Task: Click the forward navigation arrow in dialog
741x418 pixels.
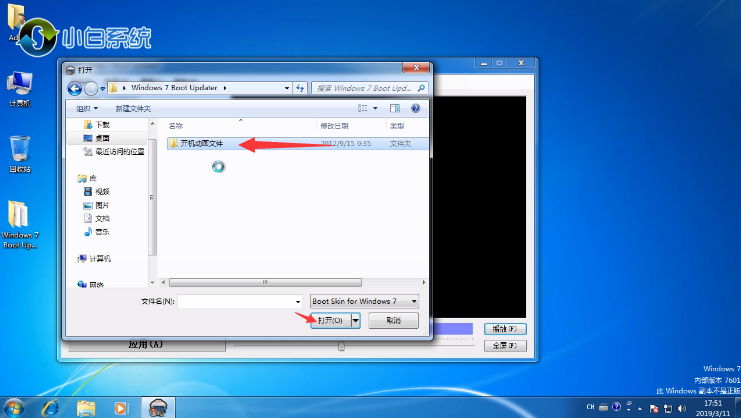Action: coord(91,88)
